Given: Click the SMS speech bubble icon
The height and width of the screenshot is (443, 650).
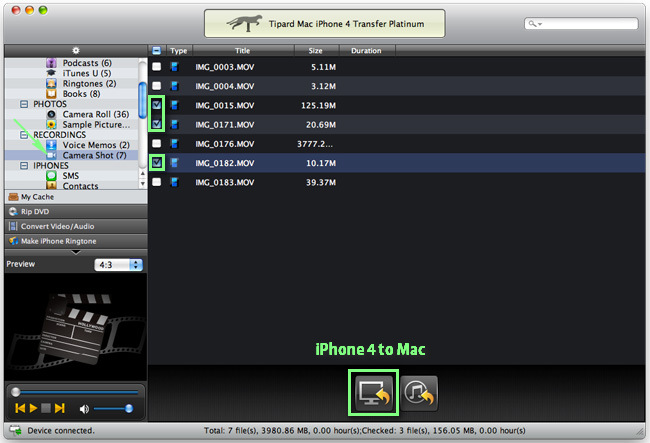Looking at the screenshot, I should [x=51, y=176].
